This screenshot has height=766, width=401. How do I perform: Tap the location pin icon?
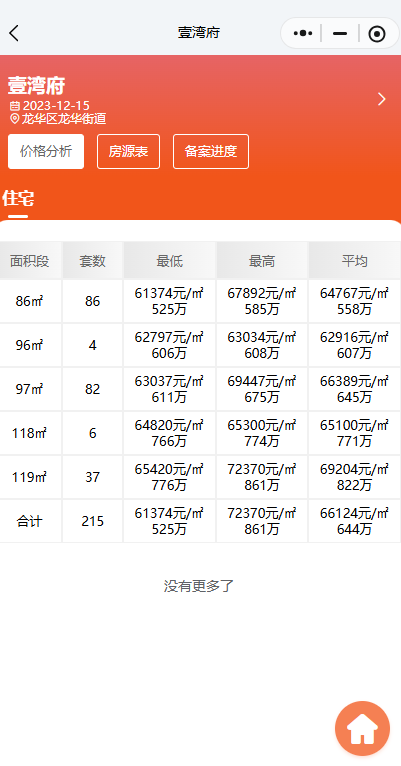point(15,118)
